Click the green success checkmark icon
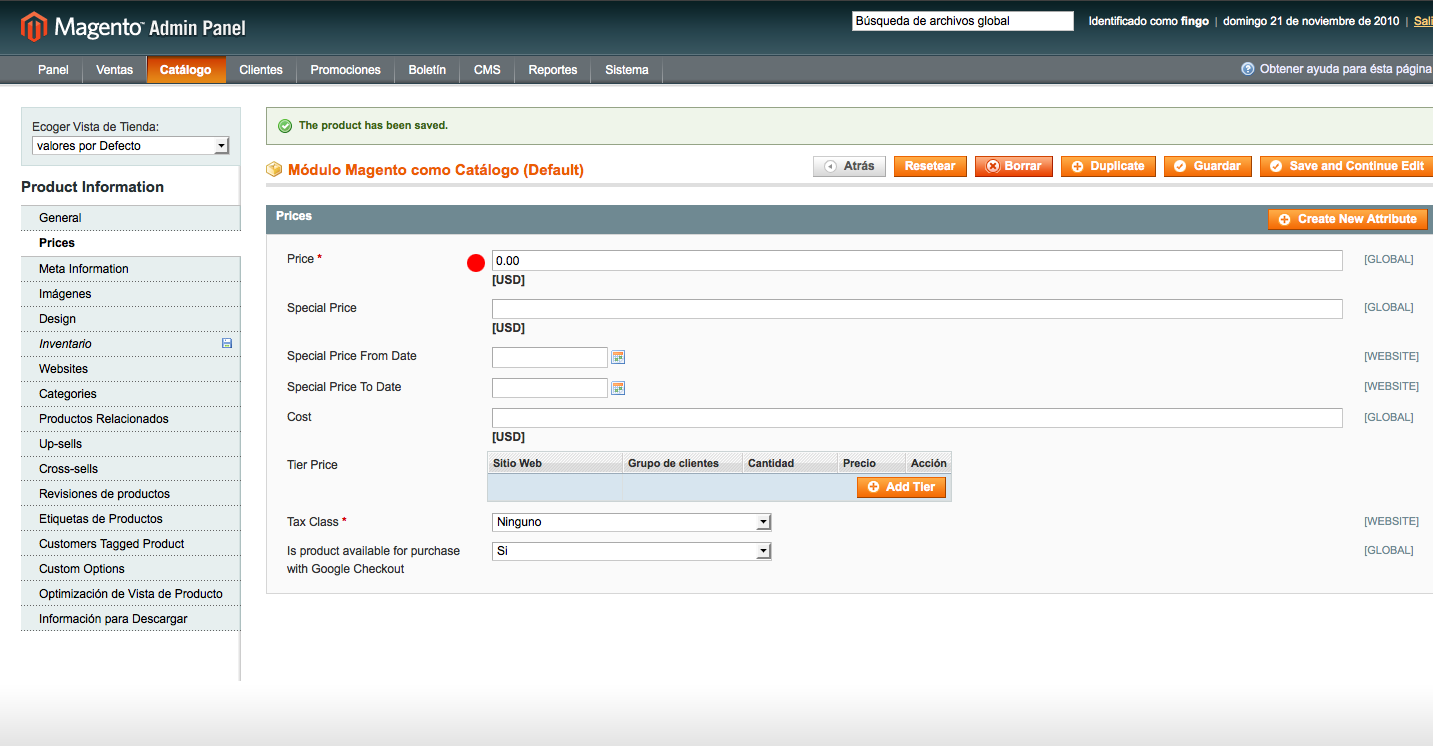This screenshot has height=746, width=1433. 285,126
